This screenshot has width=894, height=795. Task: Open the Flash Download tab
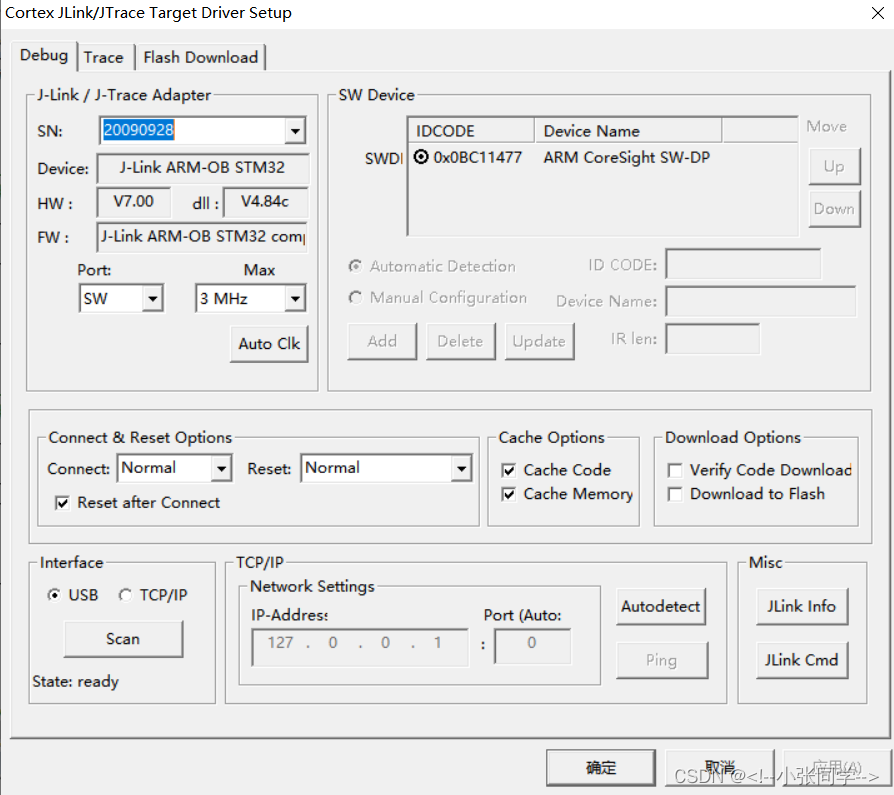(201, 58)
